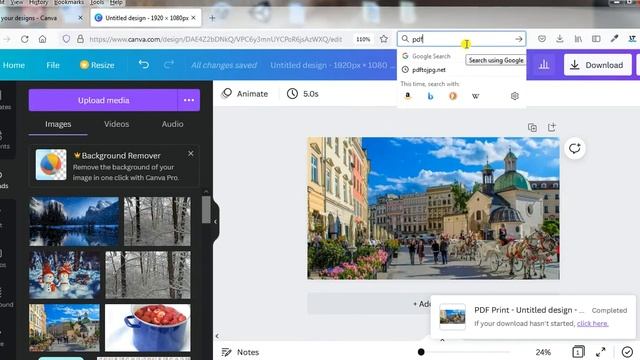Open the Canva insights chart icon

point(544,65)
